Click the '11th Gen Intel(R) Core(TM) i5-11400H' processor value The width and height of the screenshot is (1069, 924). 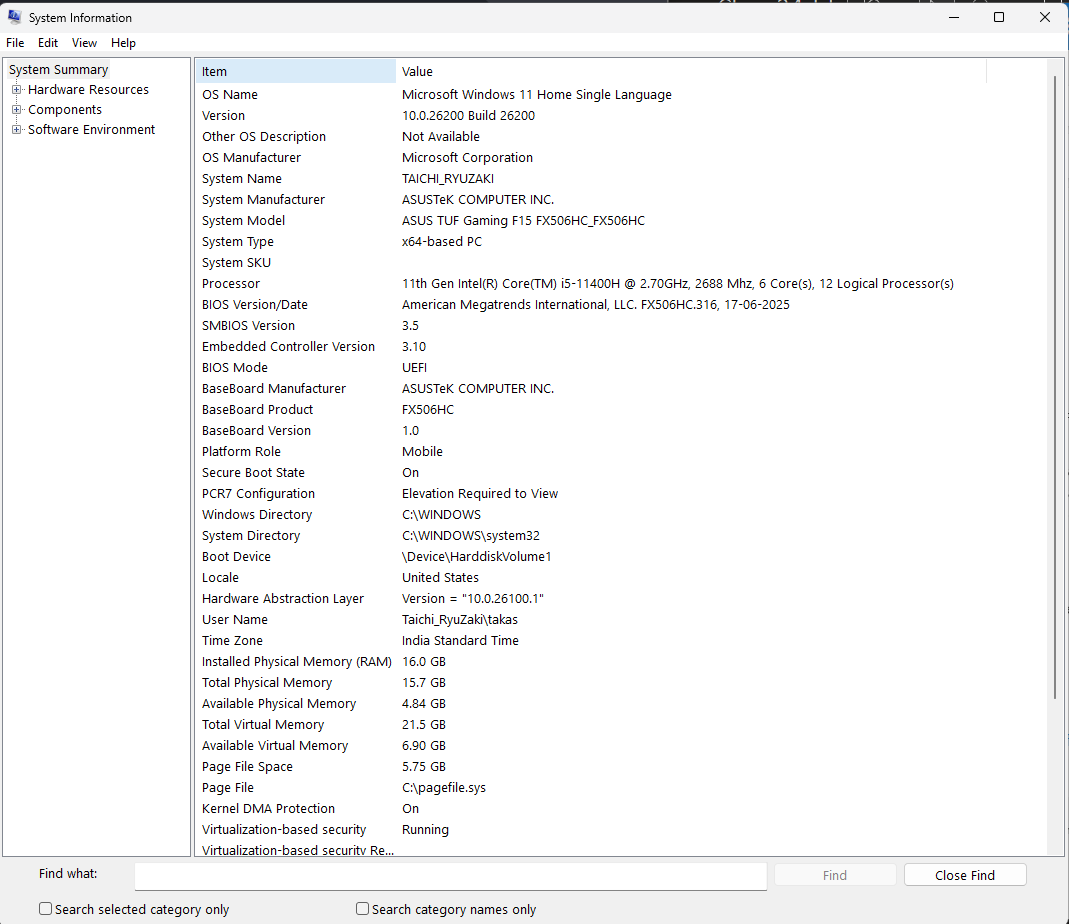(678, 284)
